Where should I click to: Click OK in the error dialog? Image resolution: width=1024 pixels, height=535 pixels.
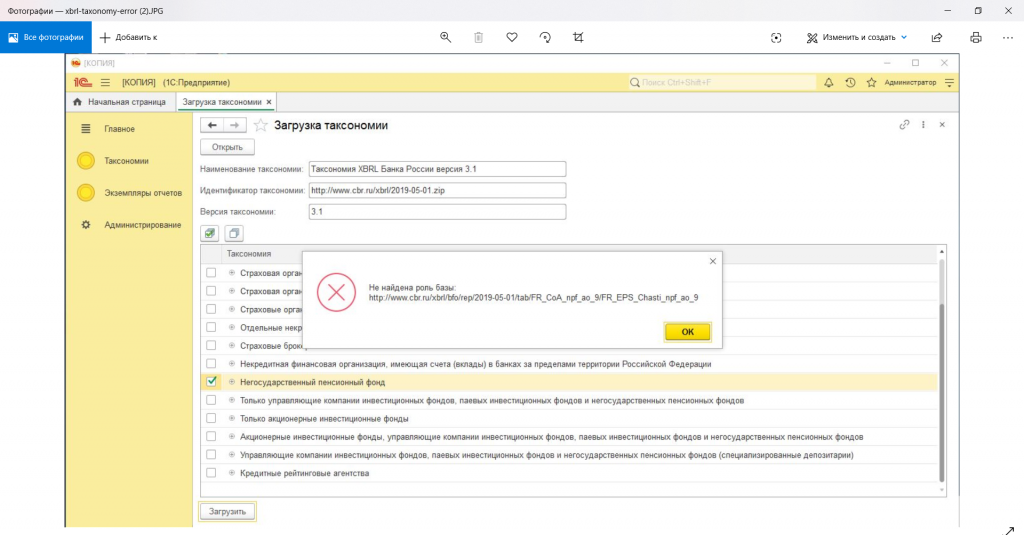click(x=688, y=332)
